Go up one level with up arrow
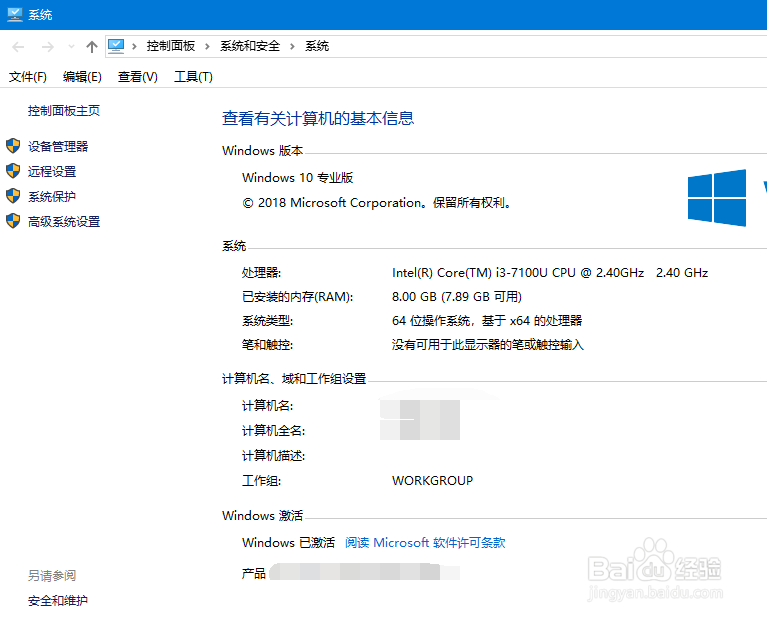 click(x=91, y=47)
